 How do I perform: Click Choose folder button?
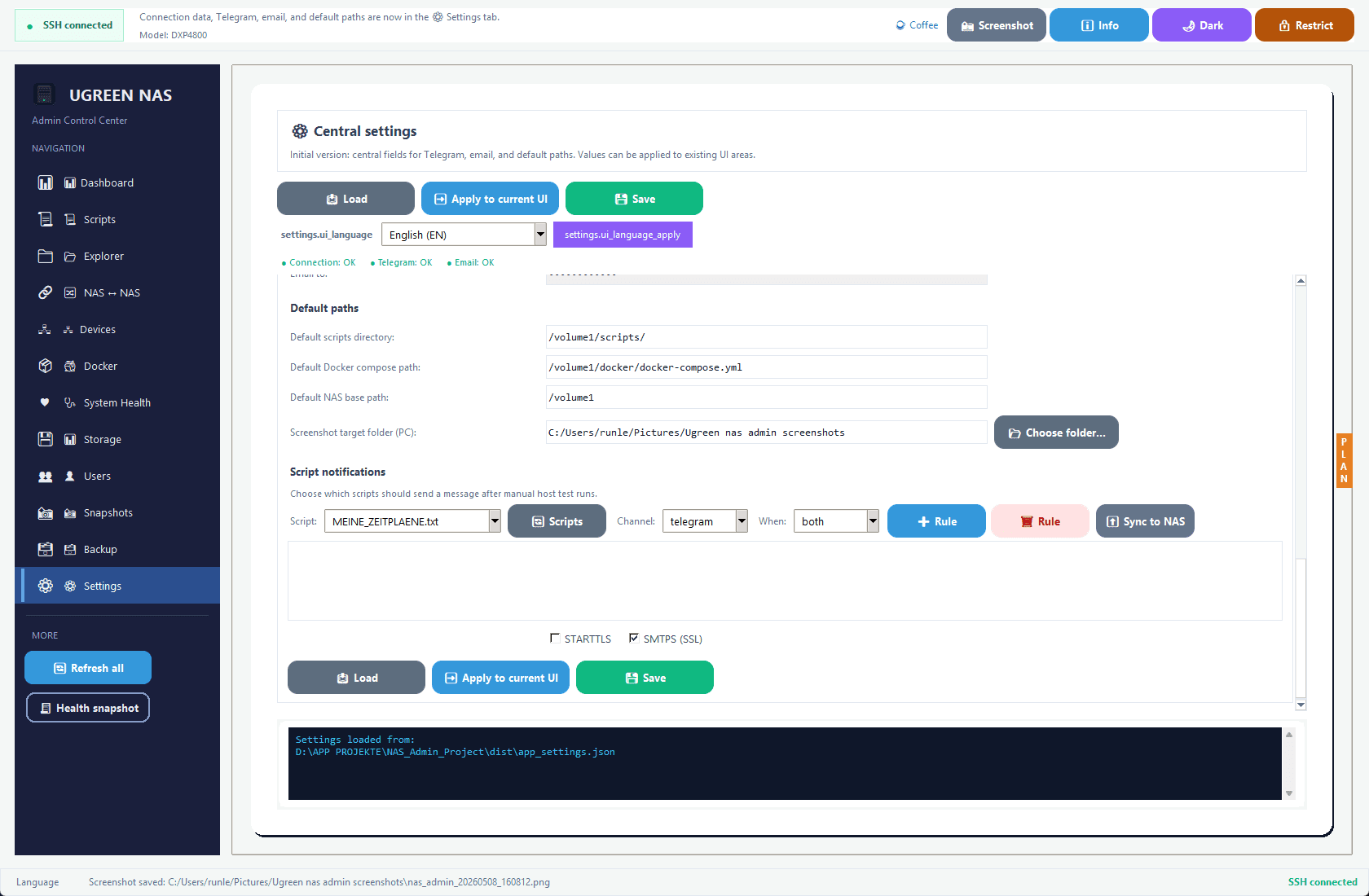1057,433
